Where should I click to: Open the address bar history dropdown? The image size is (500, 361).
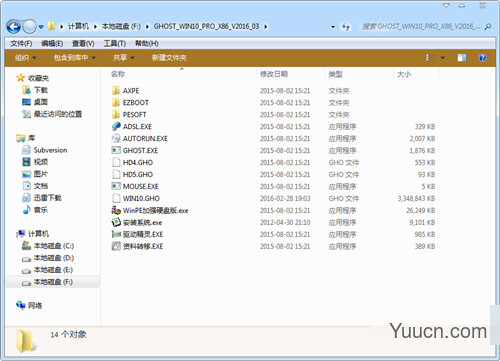(333, 27)
